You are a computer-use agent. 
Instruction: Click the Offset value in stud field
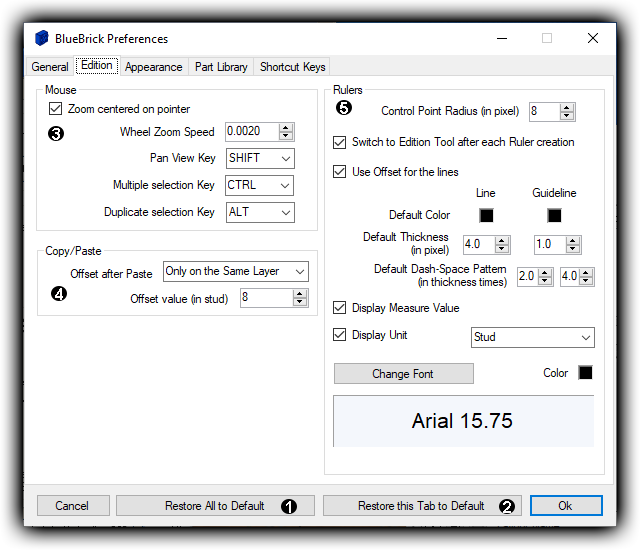(x=267, y=298)
